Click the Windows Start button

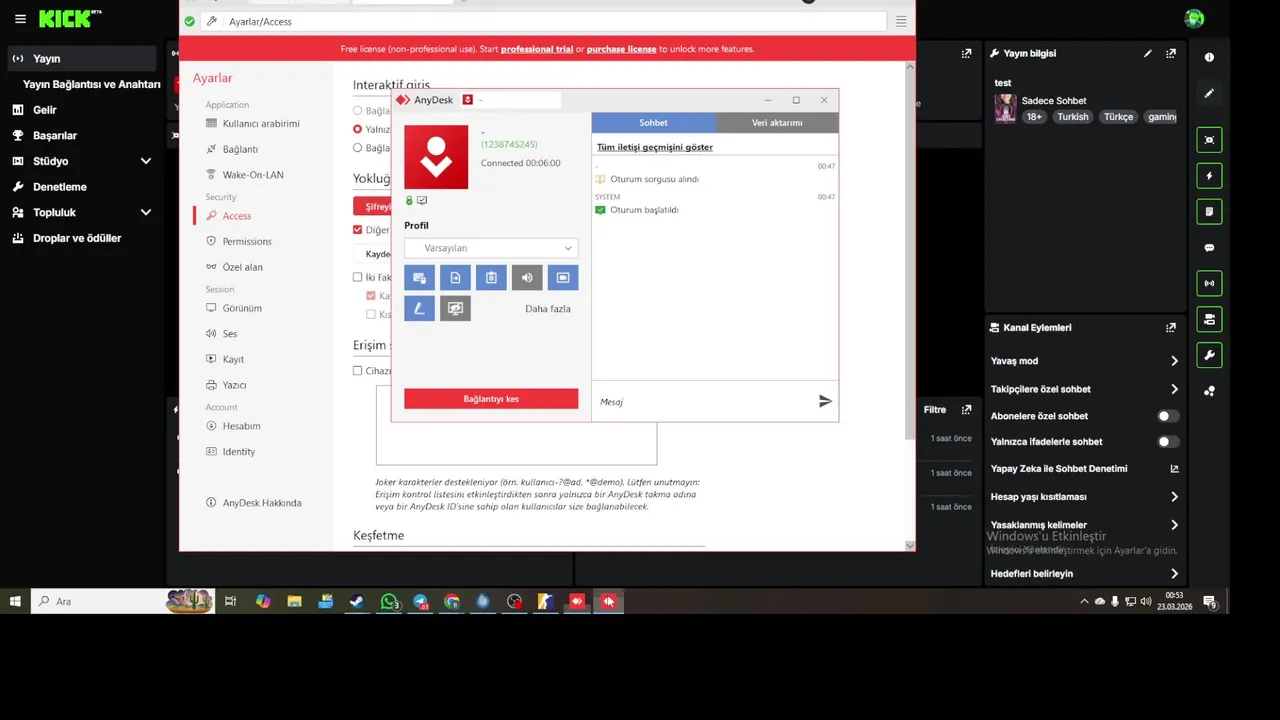click(x=15, y=601)
